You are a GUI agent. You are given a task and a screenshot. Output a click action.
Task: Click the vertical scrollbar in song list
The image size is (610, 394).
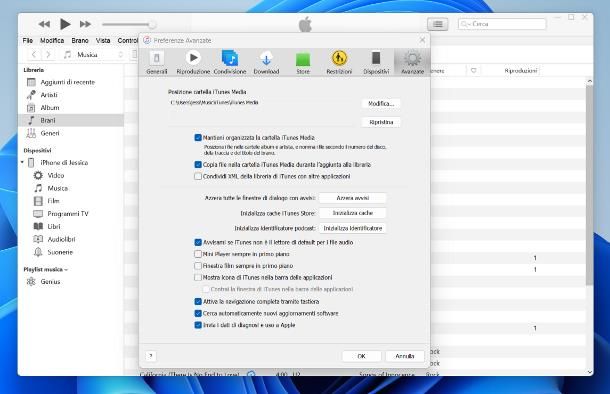click(589, 185)
